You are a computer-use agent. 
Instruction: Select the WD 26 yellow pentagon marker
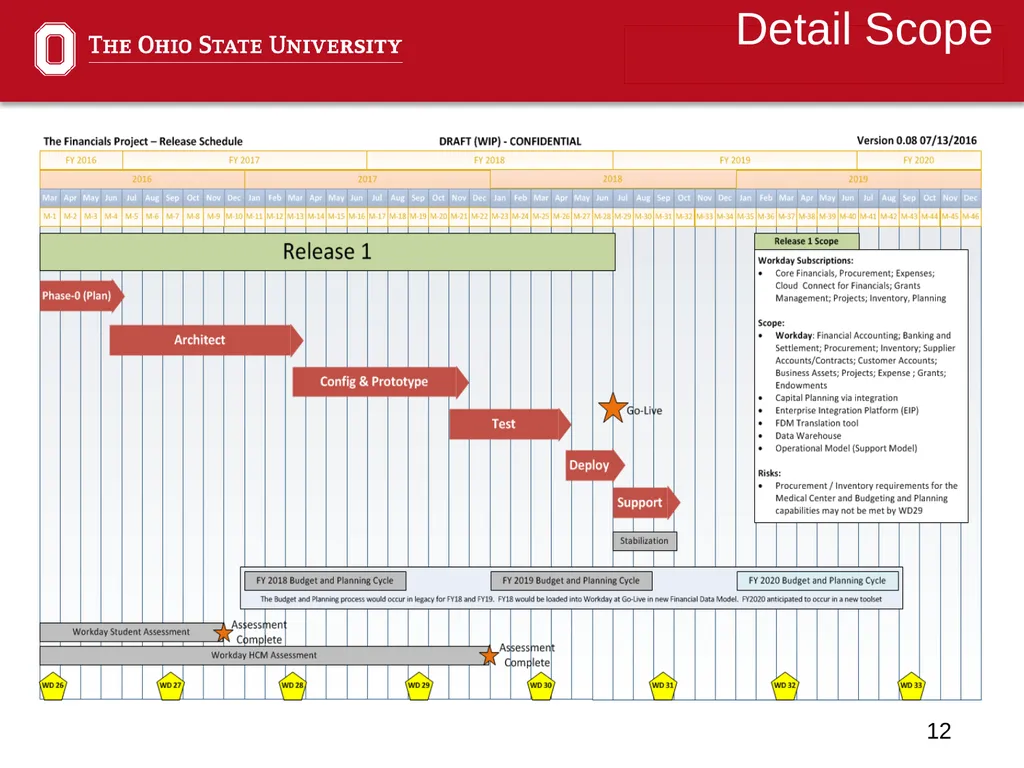(x=53, y=686)
